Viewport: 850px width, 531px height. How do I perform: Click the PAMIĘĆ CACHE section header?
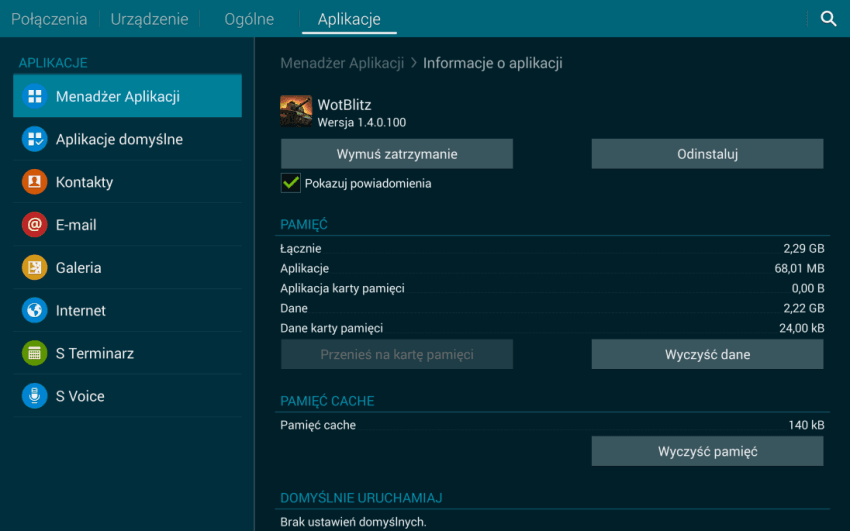pyautogui.click(x=327, y=401)
